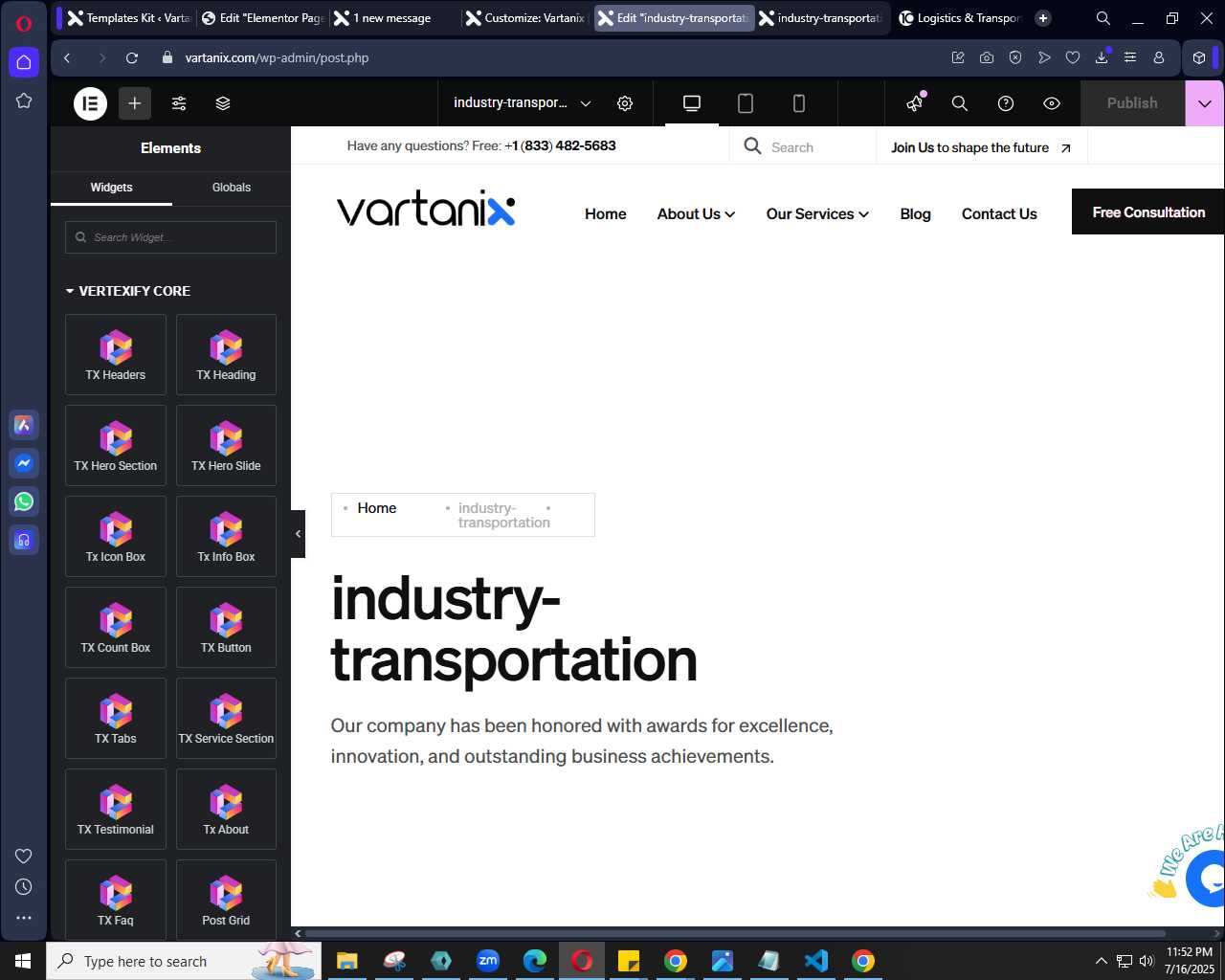Screen dimensions: 1225x980
Task: Reload the page in browser
Action: (x=132, y=57)
